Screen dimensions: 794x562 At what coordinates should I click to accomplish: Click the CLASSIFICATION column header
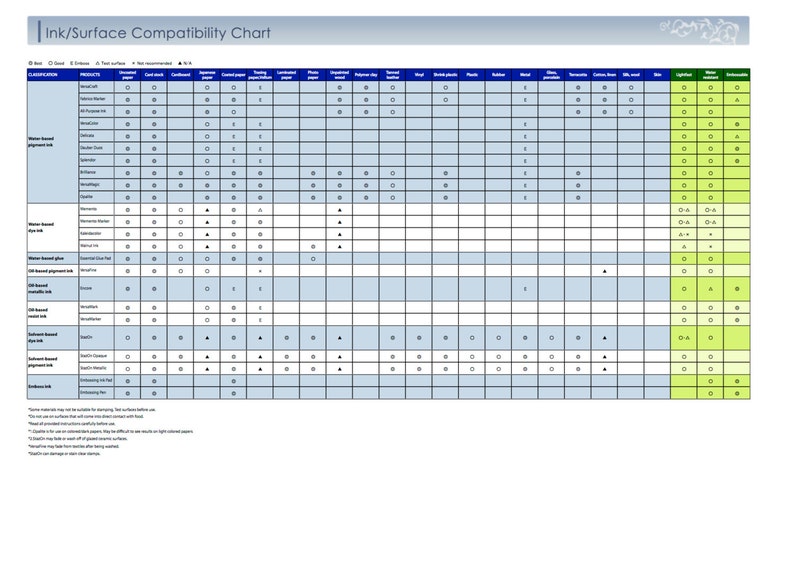pyautogui.click(x=53, y=75)
